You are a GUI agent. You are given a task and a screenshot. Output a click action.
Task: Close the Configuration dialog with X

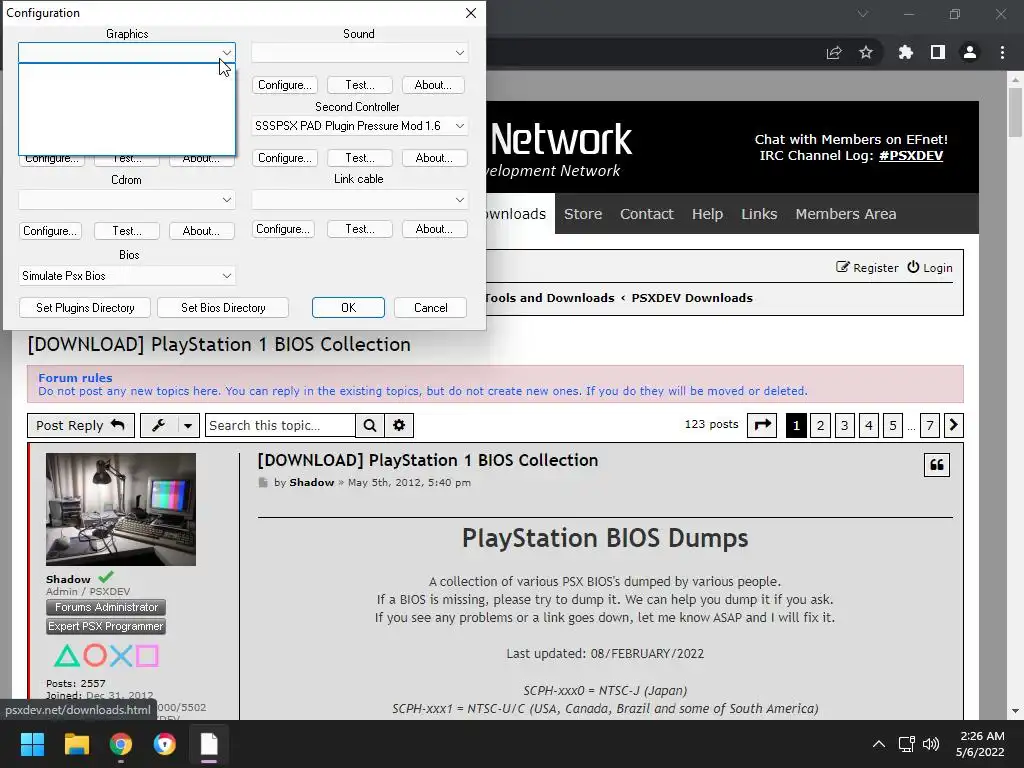(471, 13)
